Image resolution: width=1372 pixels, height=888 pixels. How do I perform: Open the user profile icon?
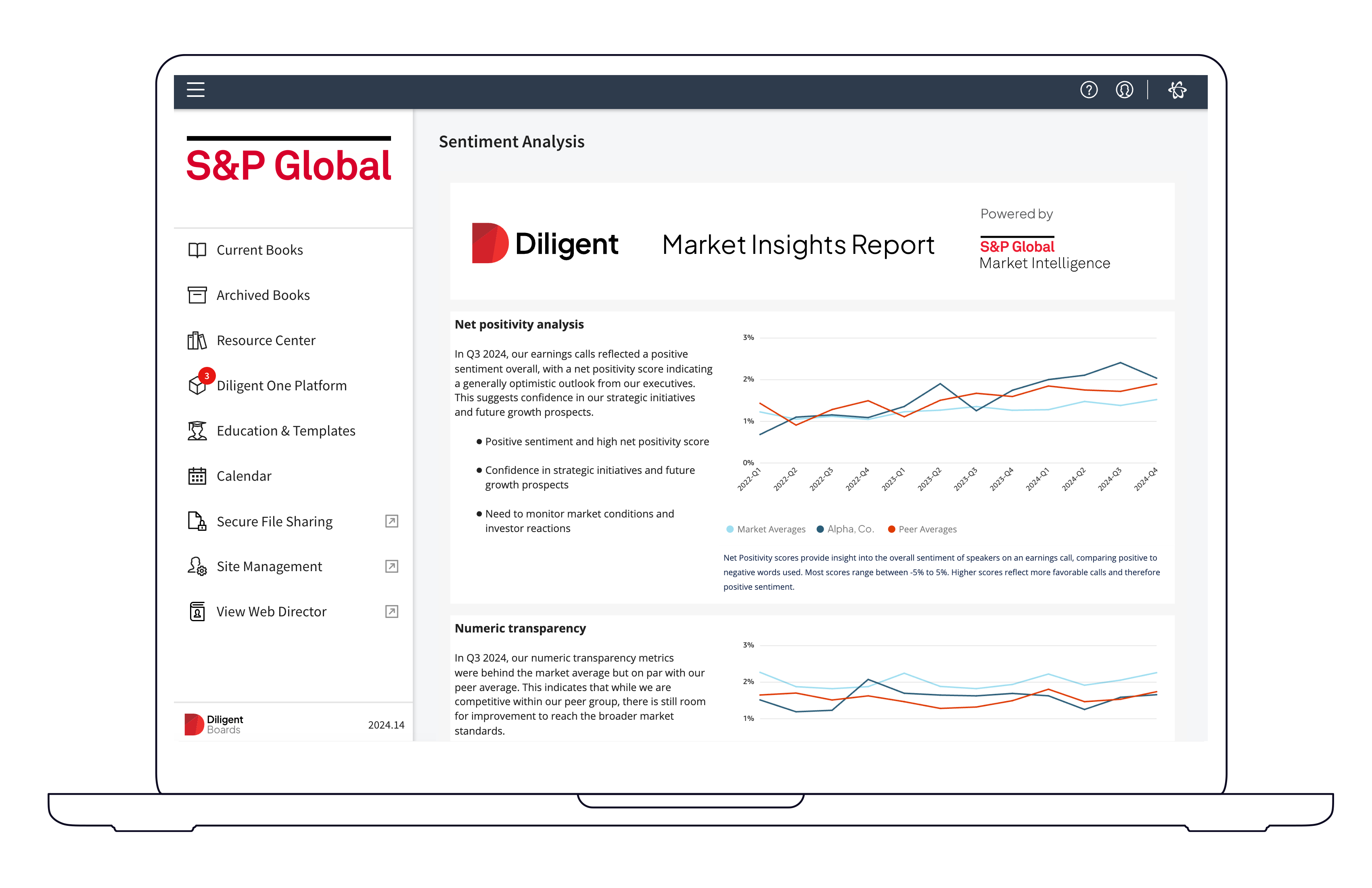(x=1124, y=90)
